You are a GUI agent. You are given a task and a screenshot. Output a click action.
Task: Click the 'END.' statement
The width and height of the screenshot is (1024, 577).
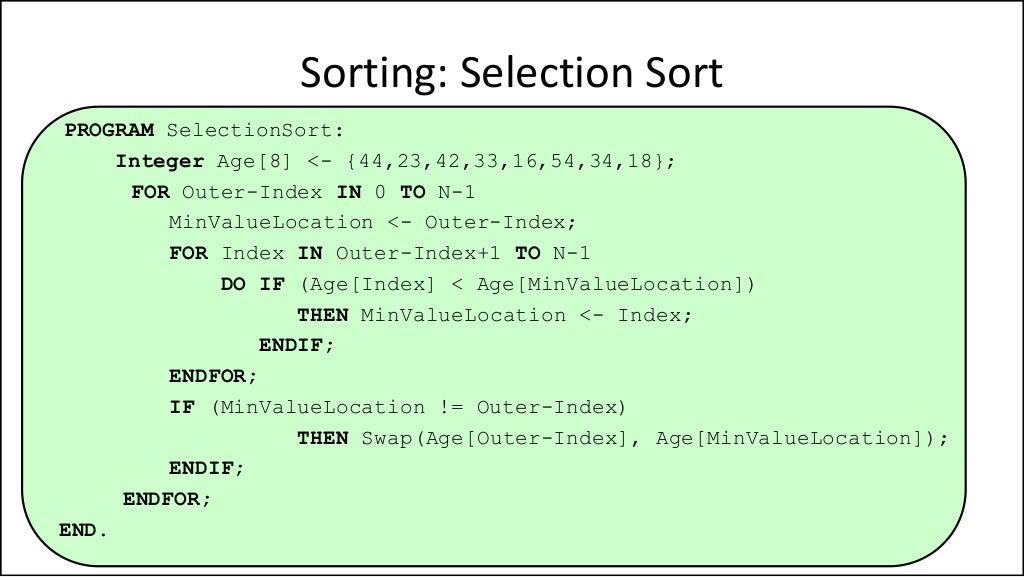coord(82,530)
